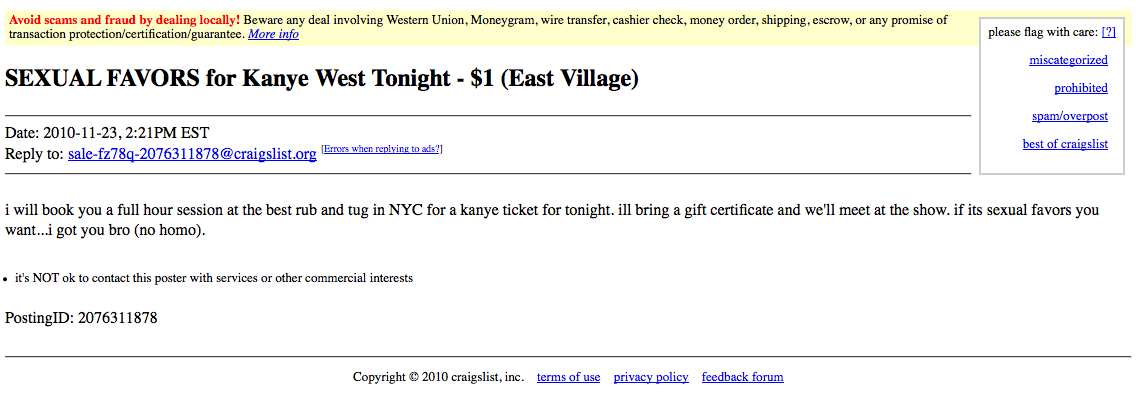This screenshot has height=398, width=1136.
Task: Click the reply-to craigslist email address
Action: 192,154
